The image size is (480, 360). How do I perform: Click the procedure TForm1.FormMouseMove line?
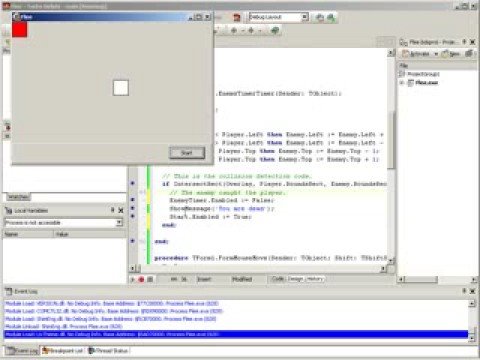coord(270,258)
